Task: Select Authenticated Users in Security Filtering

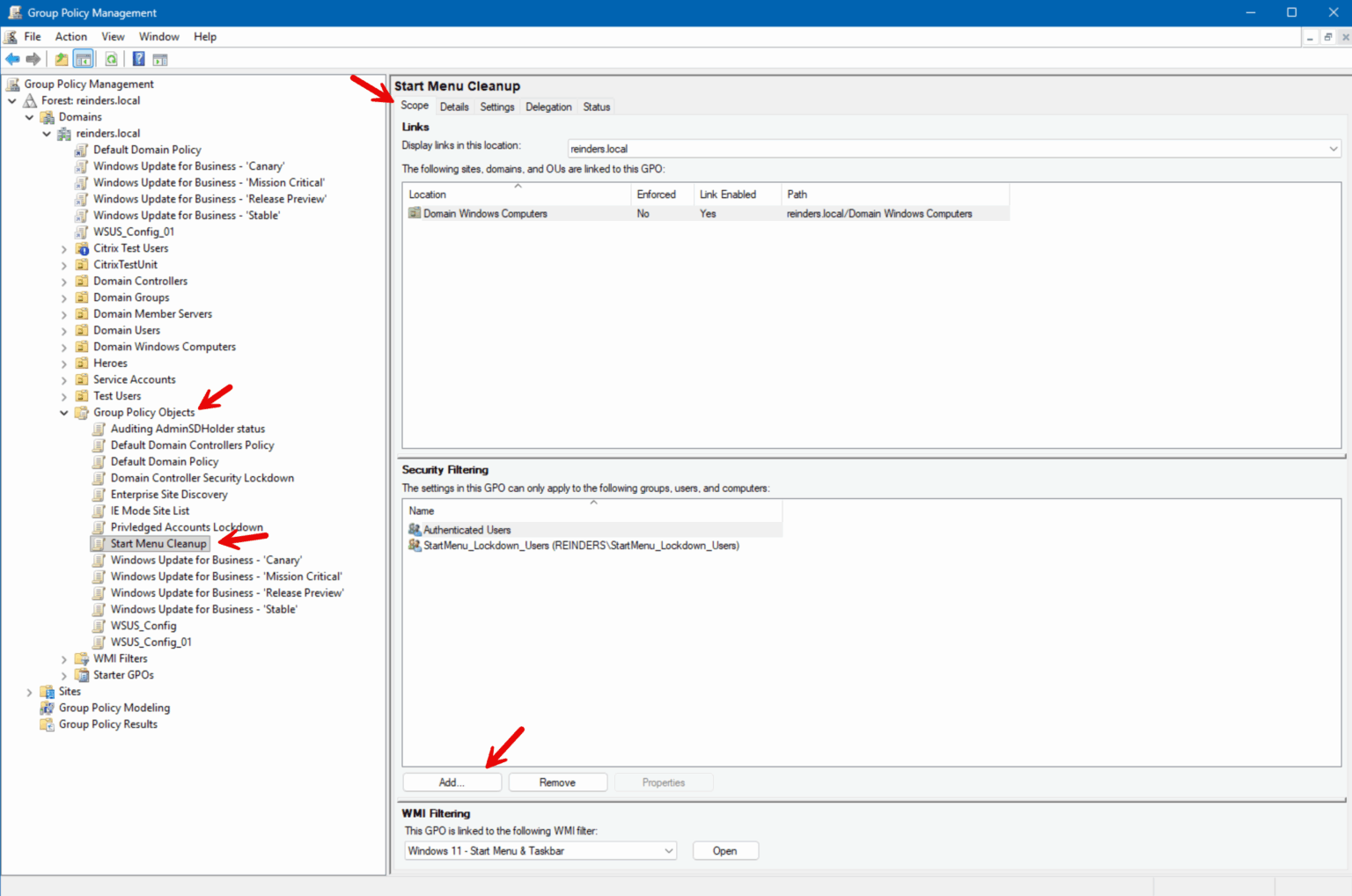Action: coord(466,529)
